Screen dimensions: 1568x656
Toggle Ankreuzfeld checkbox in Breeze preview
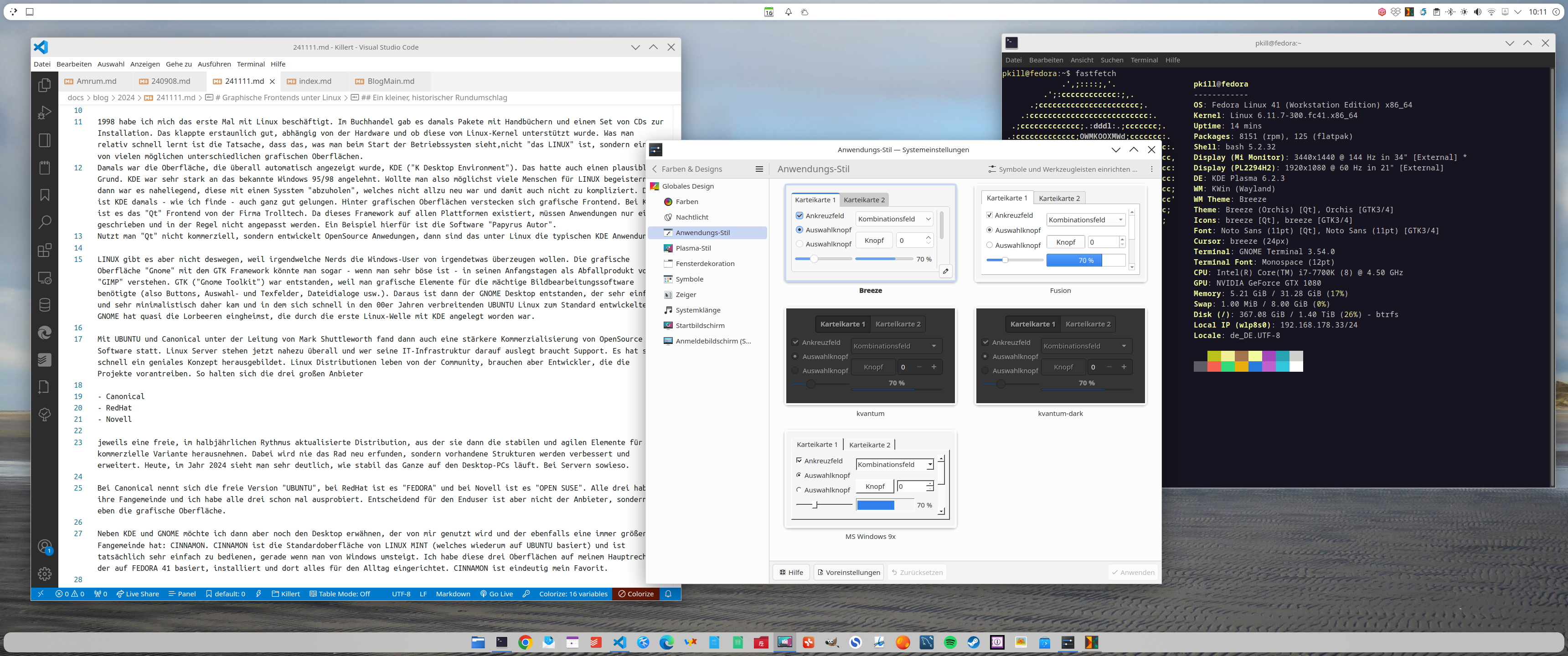click(x=799, y=215)
